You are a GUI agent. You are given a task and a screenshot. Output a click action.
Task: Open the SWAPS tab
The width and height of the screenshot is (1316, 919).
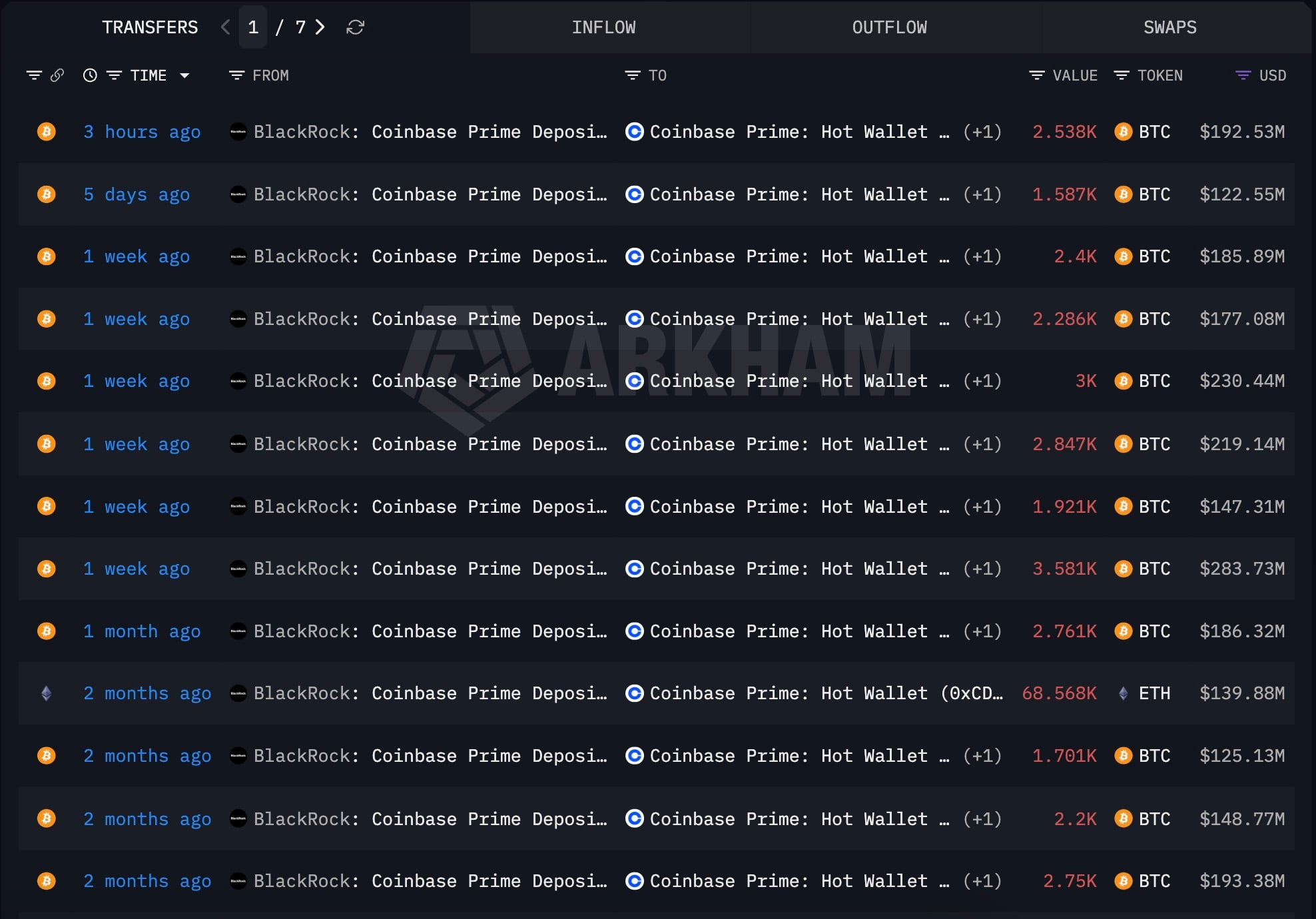tap(1170, 27)
